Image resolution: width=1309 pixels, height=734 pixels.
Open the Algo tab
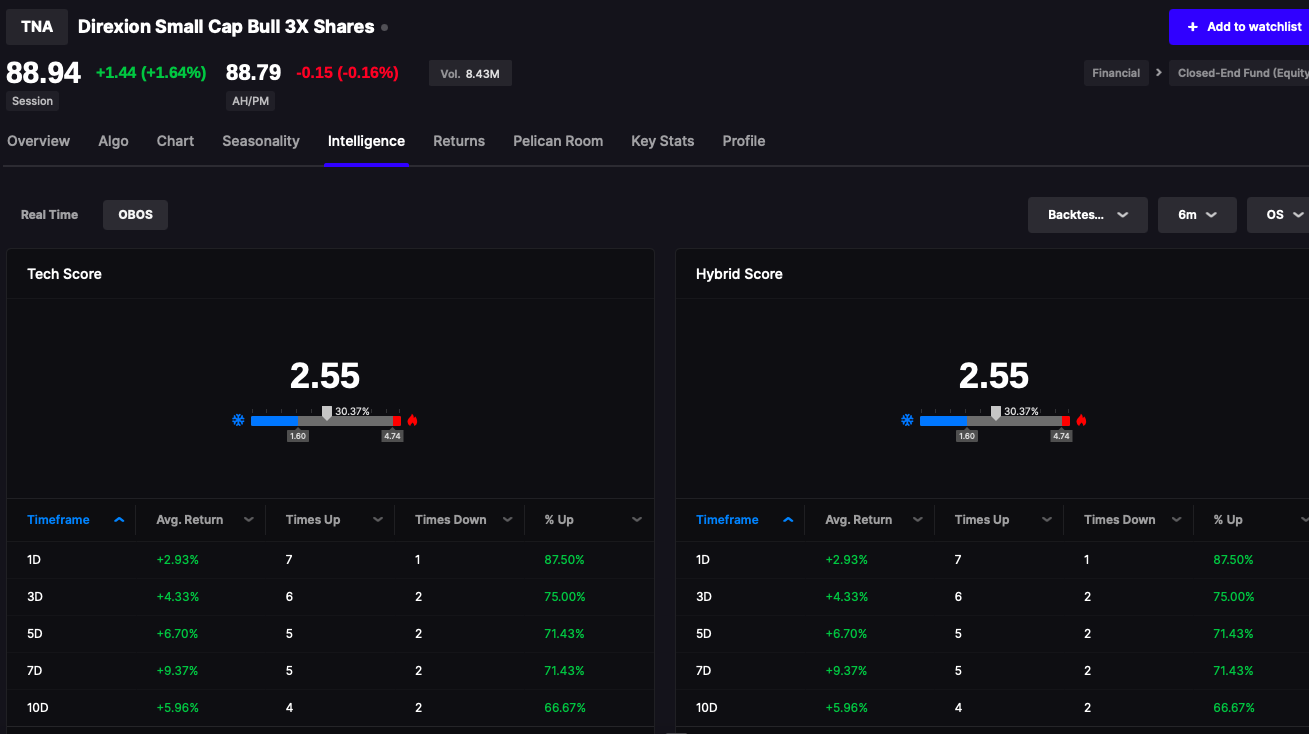point(113,141)
